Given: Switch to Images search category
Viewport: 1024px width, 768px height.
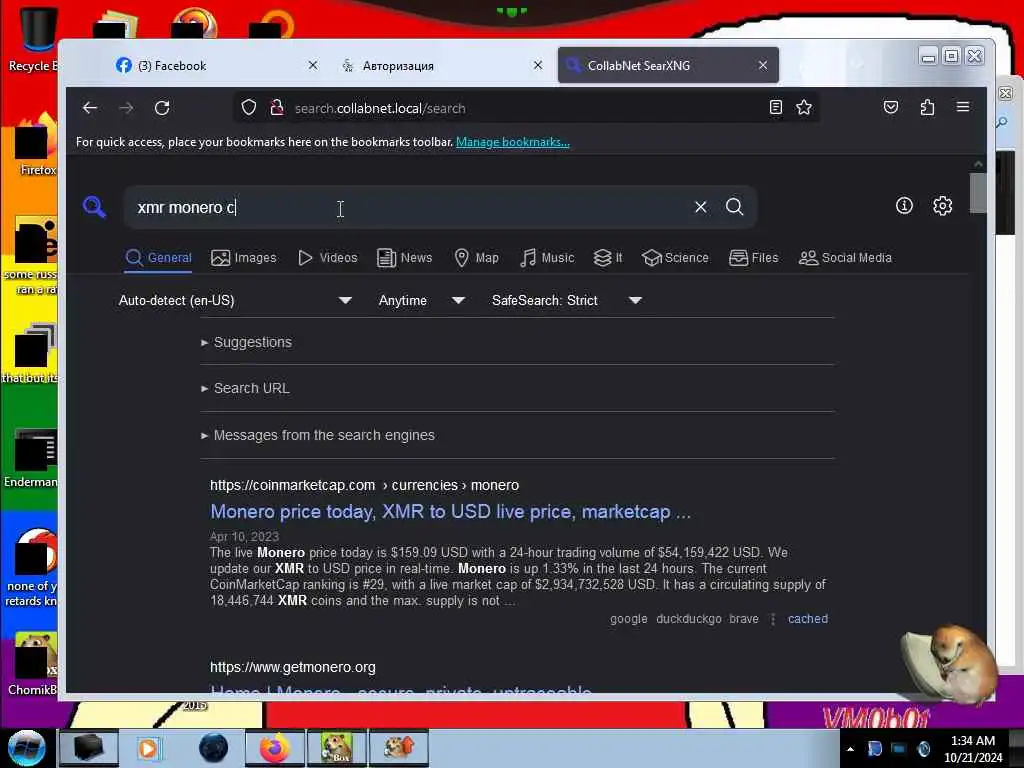Looking at the screenshot, I should tap(244, 258).
